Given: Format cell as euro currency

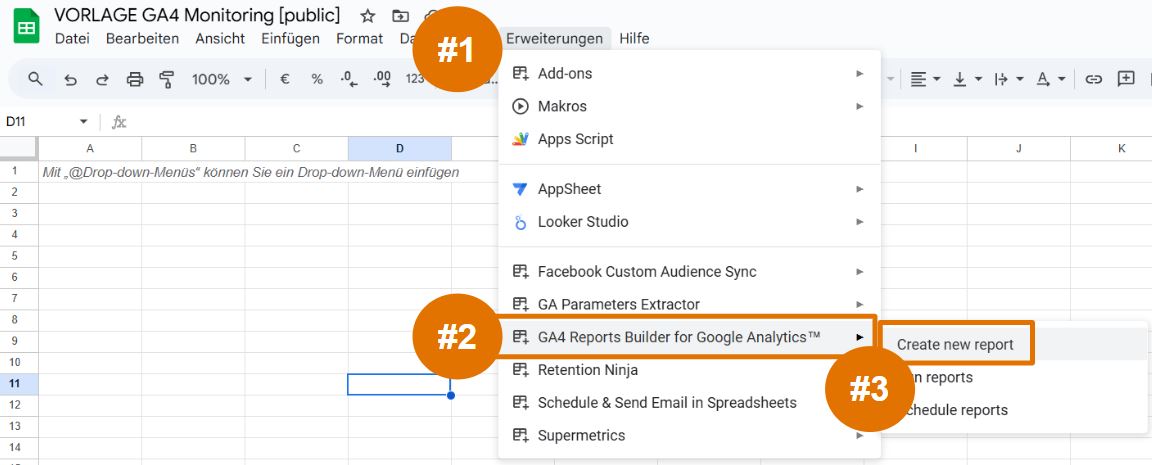Looking at the screenshot, I should click(285, 79).
